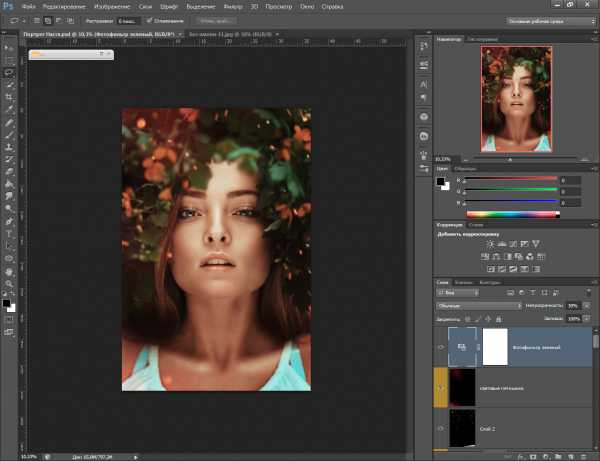This screenshot has height=461, width=600.
Task: Hide the Фотофильтр зеленый layer
Action: coord(442,346)
